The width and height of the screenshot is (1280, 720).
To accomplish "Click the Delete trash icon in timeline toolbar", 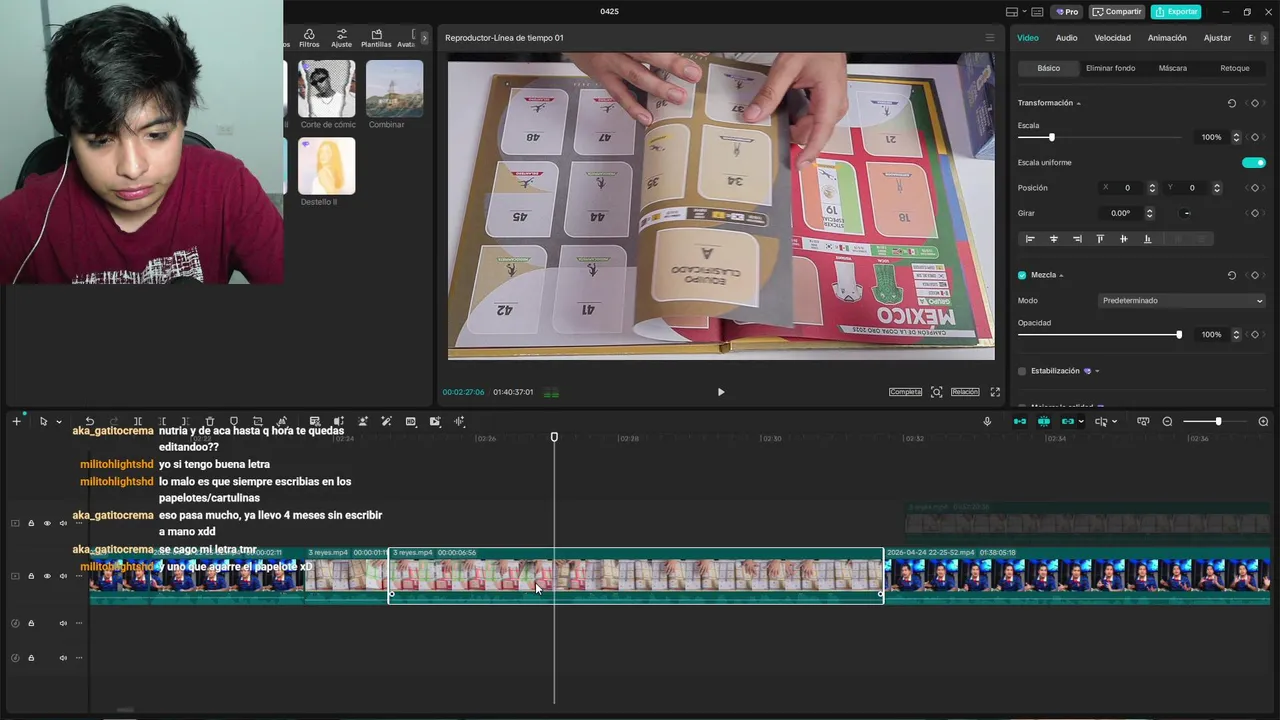I will pos(209,421).
